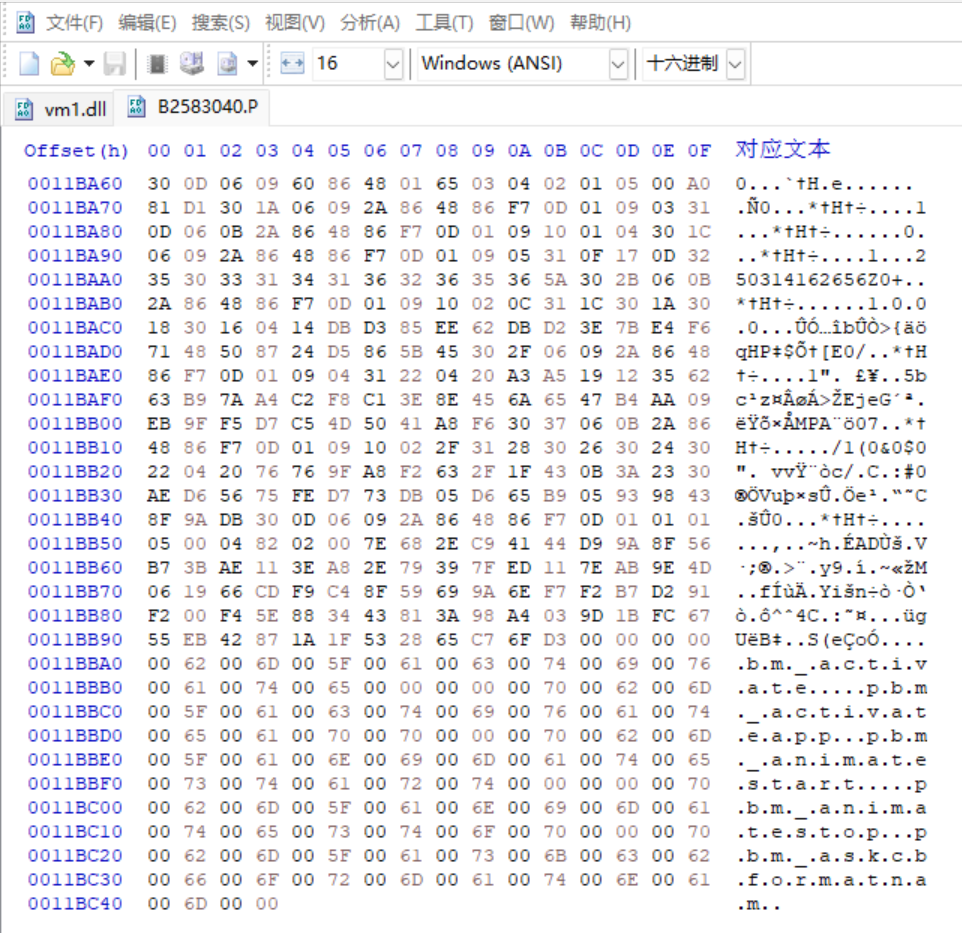Click the Open disk drive icon
This screenshot has width=962, height=933.
(192, 63)
